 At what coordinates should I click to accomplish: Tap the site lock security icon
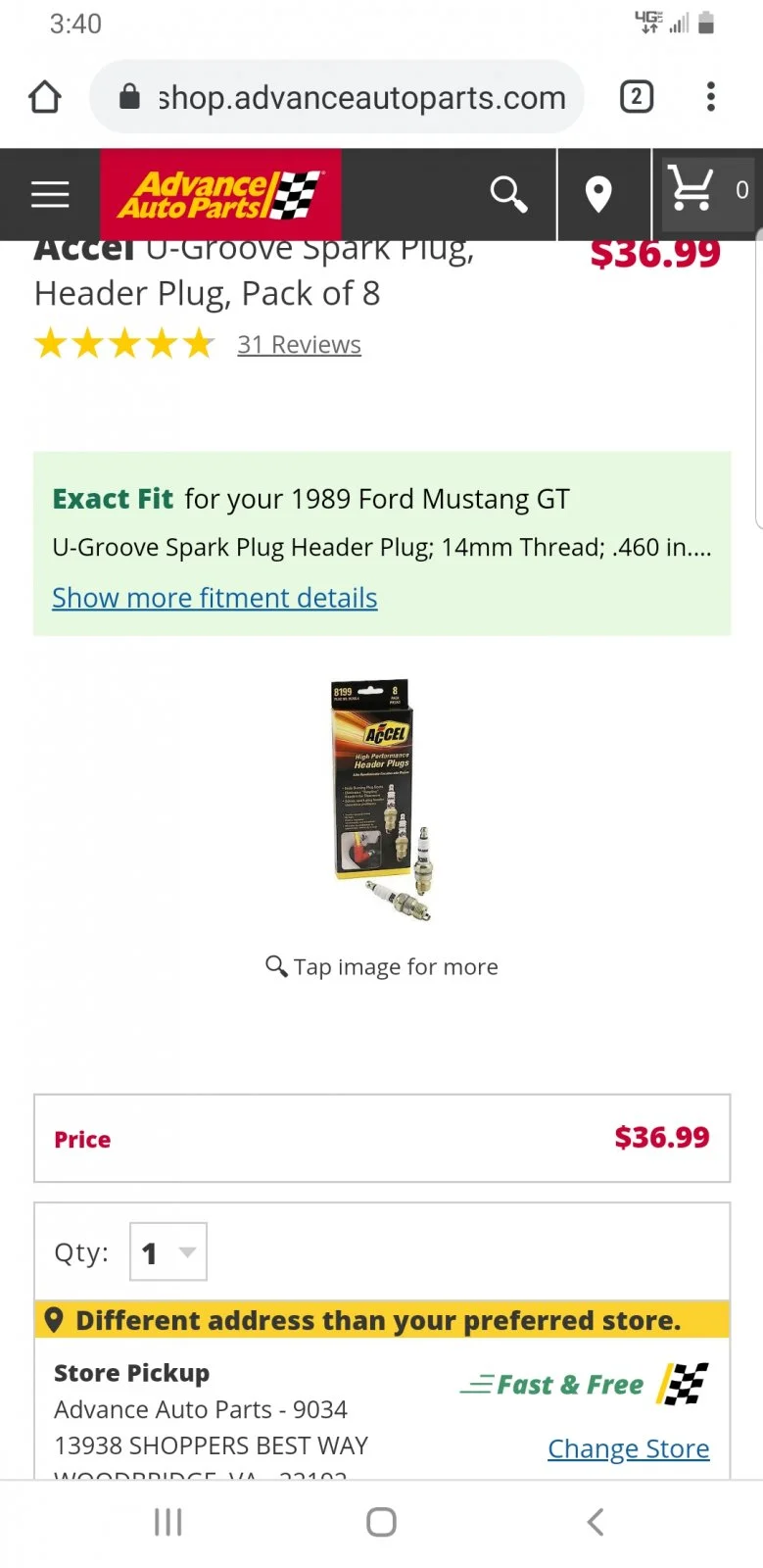click(x=129, y=97)
